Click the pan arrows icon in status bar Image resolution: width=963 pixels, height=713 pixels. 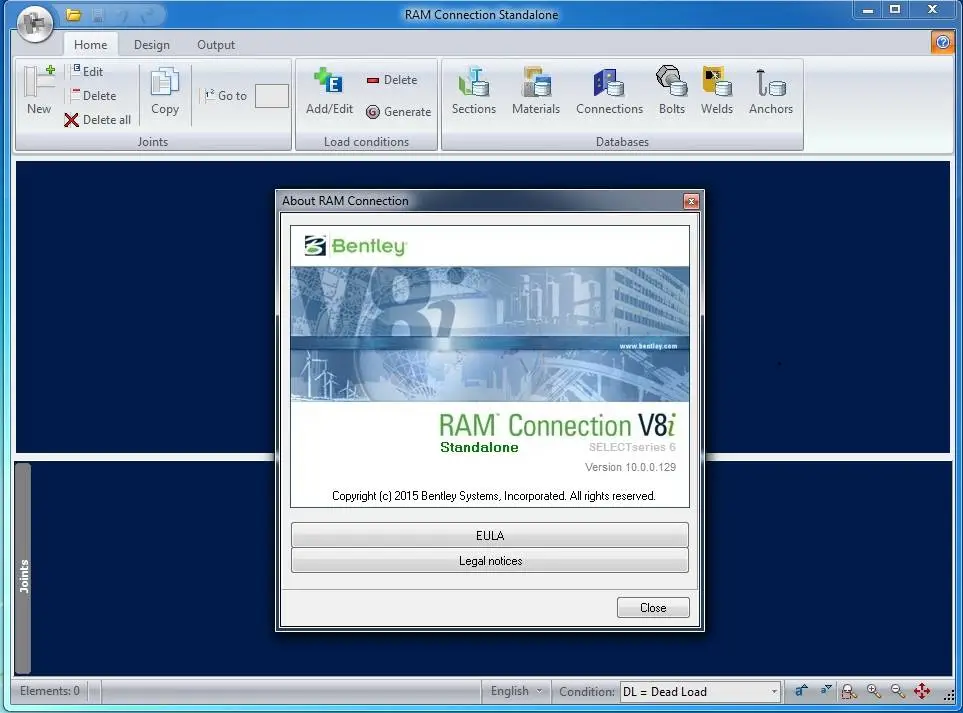click(x=922, y=691)
